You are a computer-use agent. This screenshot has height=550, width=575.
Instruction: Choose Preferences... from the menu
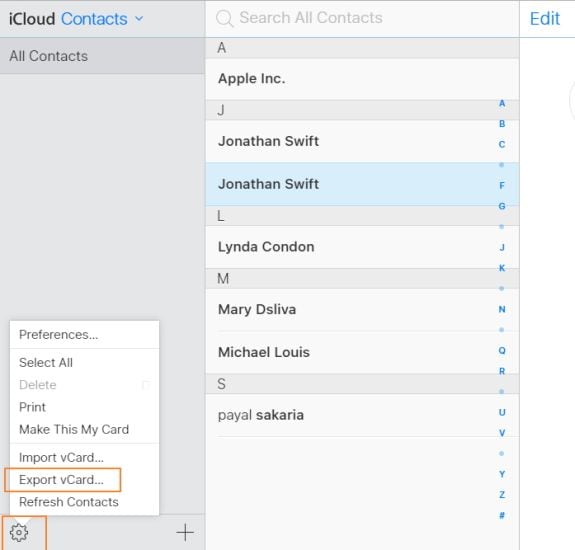(x=84, y=334)
